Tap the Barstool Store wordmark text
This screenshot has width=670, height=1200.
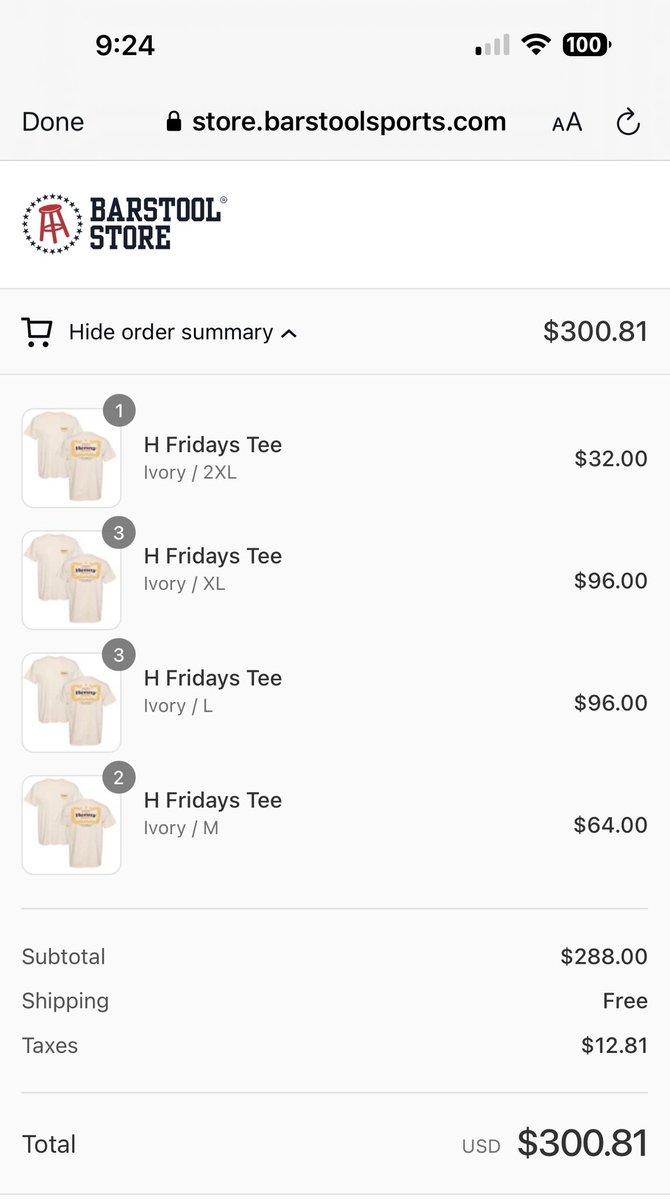pyautogui.click(x=158, y=223)
